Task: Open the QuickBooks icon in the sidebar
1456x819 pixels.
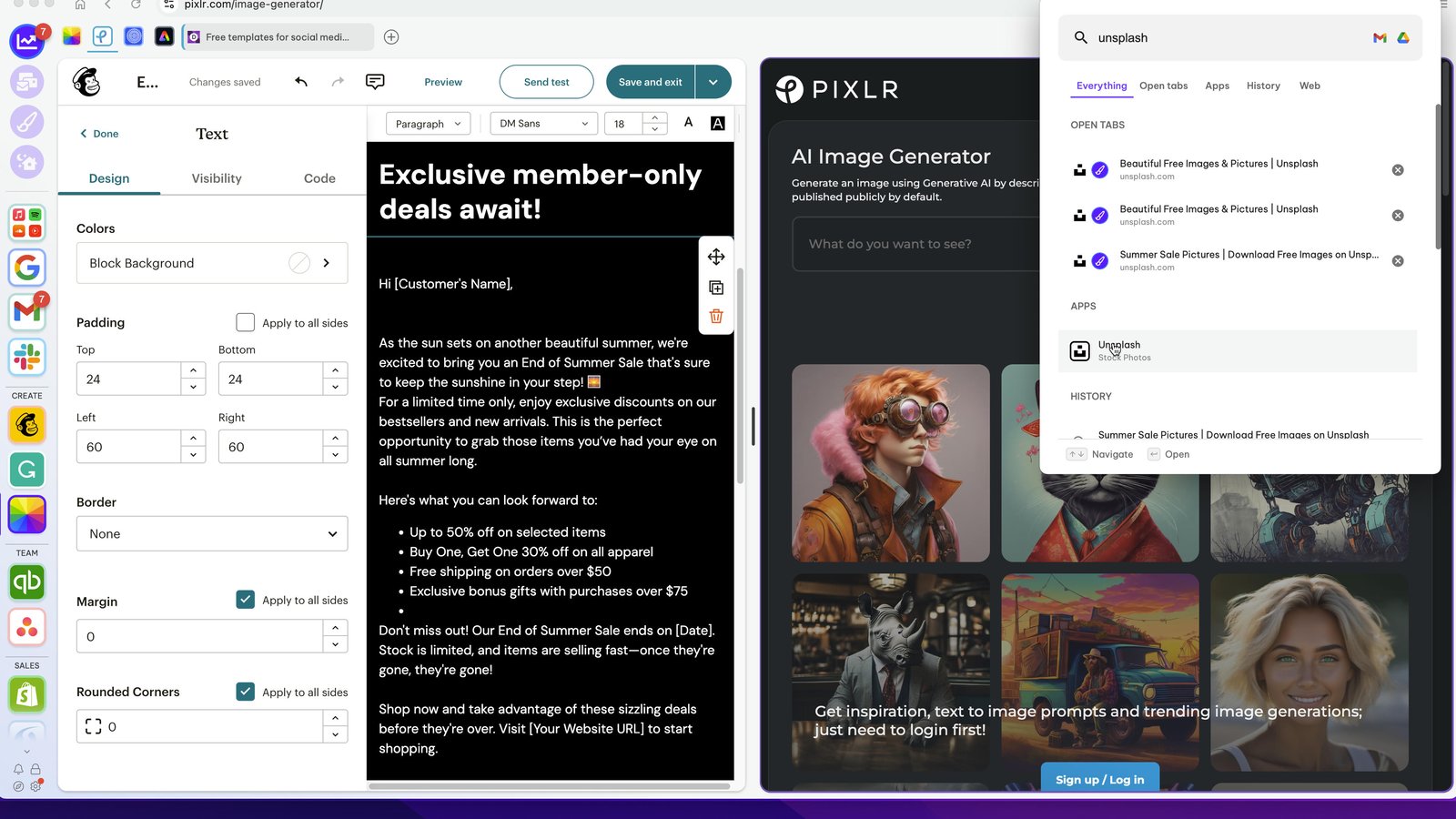Action: (x=27, y=582)
